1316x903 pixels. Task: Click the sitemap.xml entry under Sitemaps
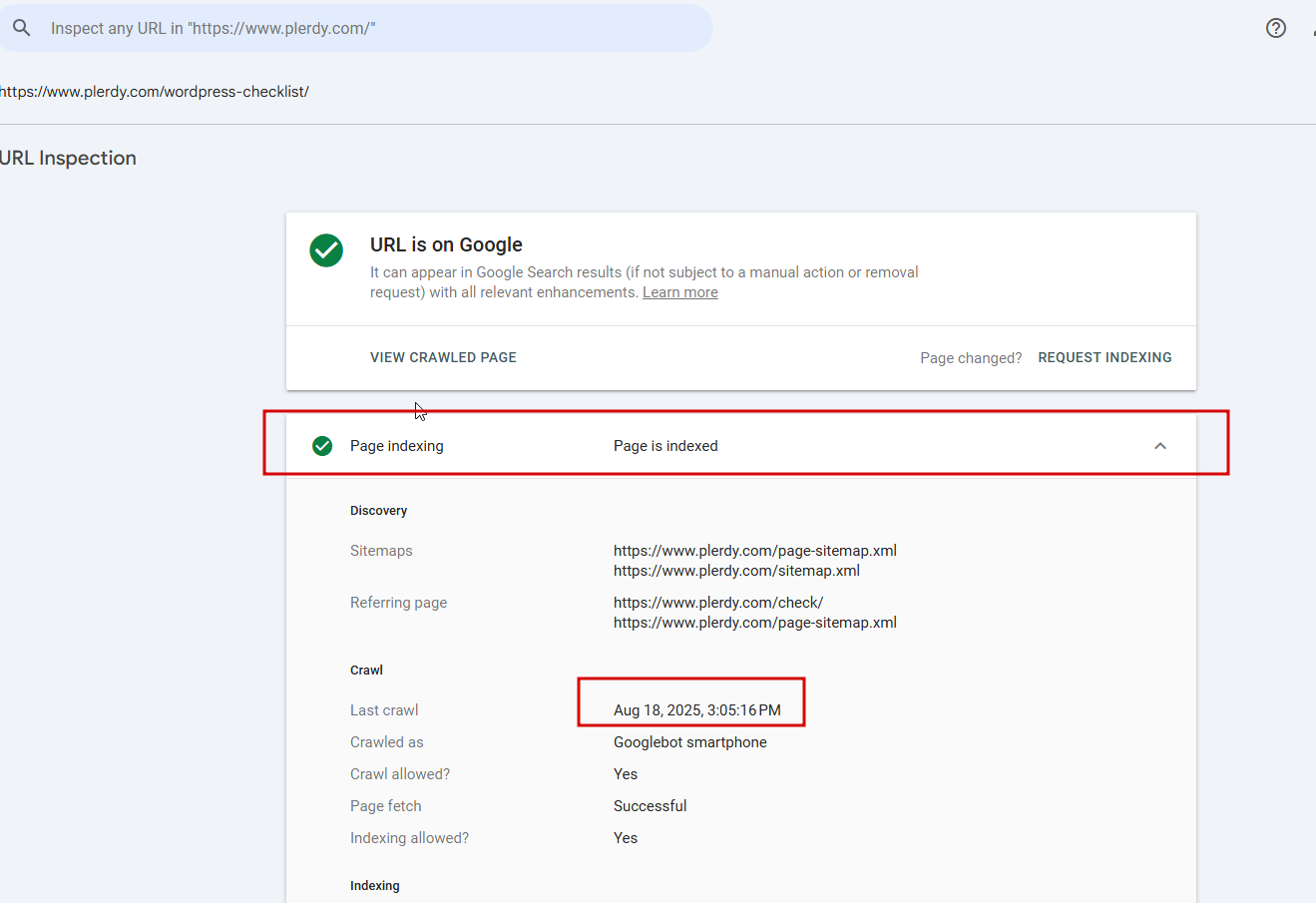tap(736, 571)
